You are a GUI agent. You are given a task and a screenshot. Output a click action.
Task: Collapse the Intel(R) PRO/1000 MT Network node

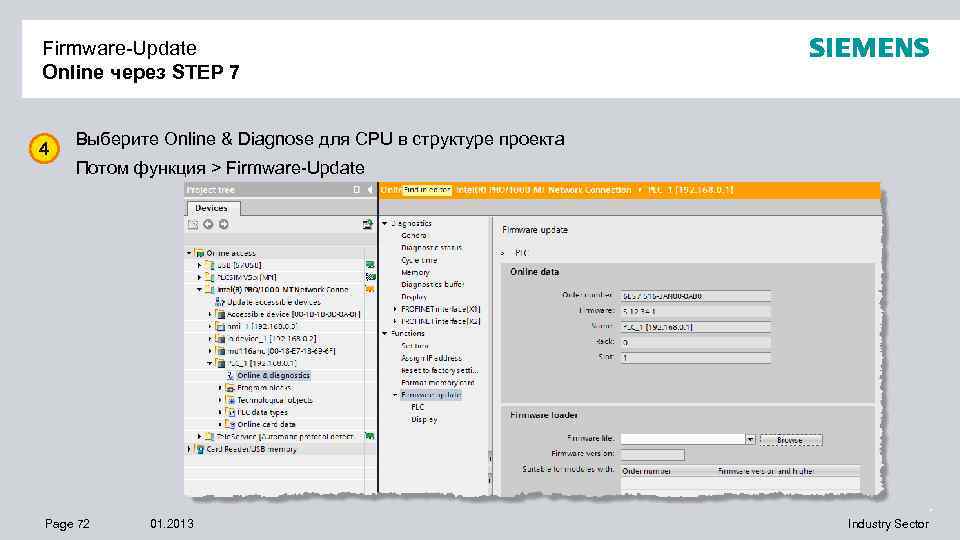(x=200, y=290)
